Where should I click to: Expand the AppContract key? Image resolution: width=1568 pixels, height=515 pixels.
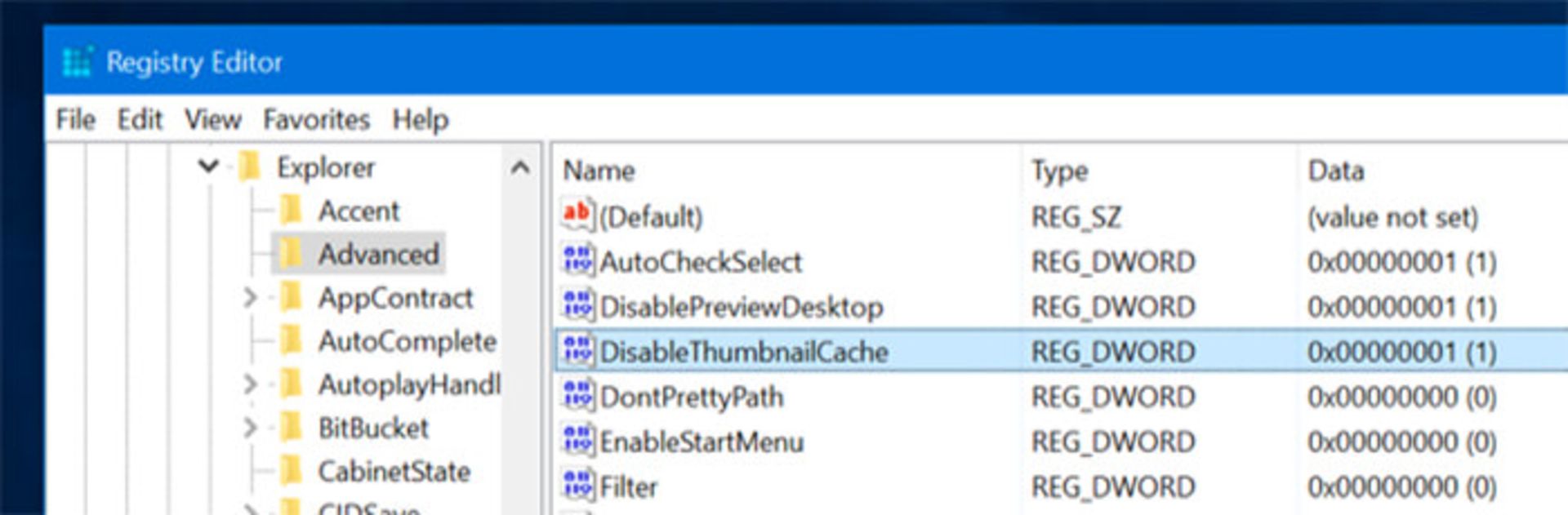pos(250,298)
